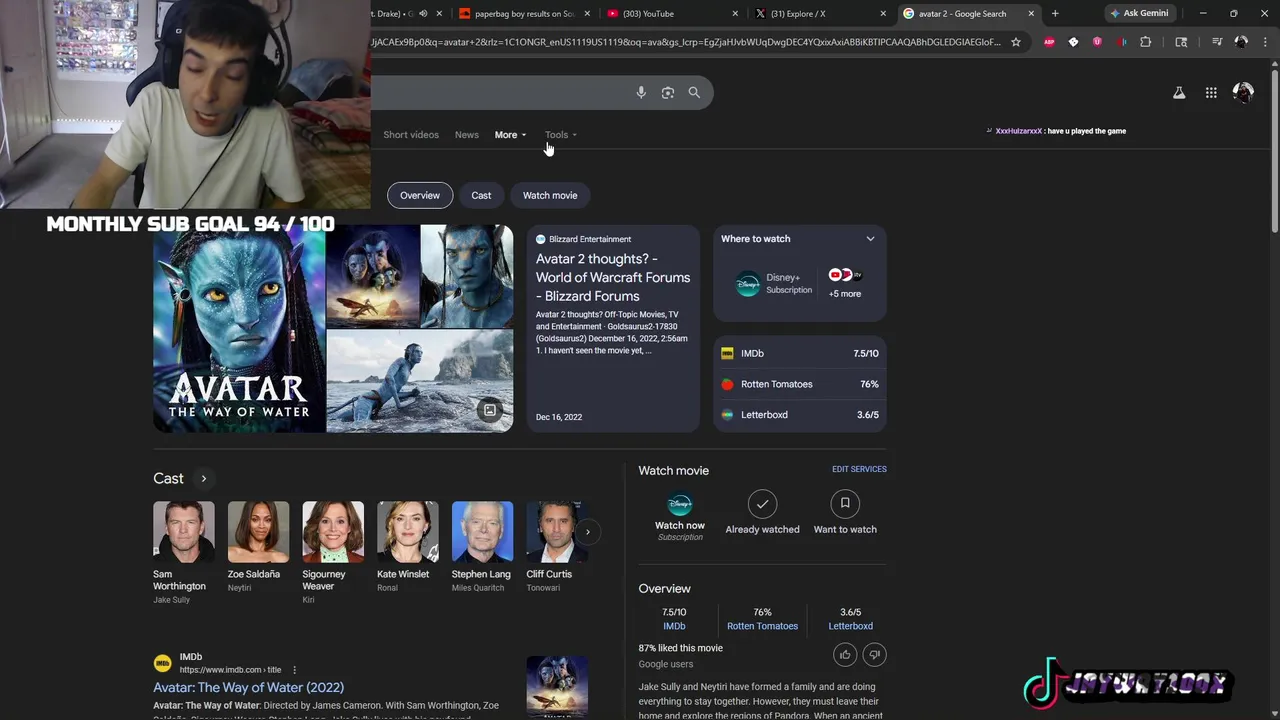Click the magnifier search button

click(694, 92)
